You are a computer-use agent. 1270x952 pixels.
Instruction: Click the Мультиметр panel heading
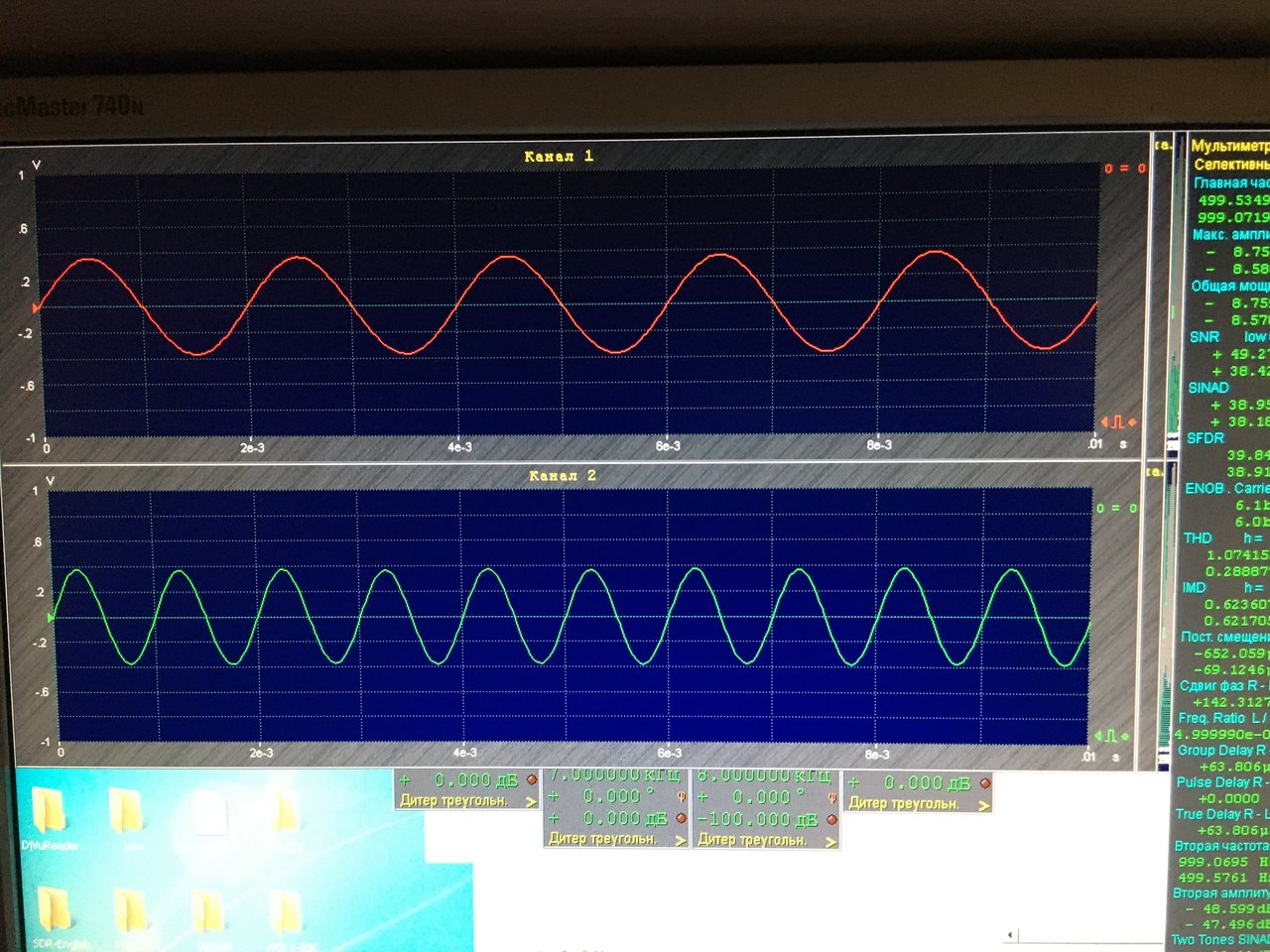[1229, 146]
